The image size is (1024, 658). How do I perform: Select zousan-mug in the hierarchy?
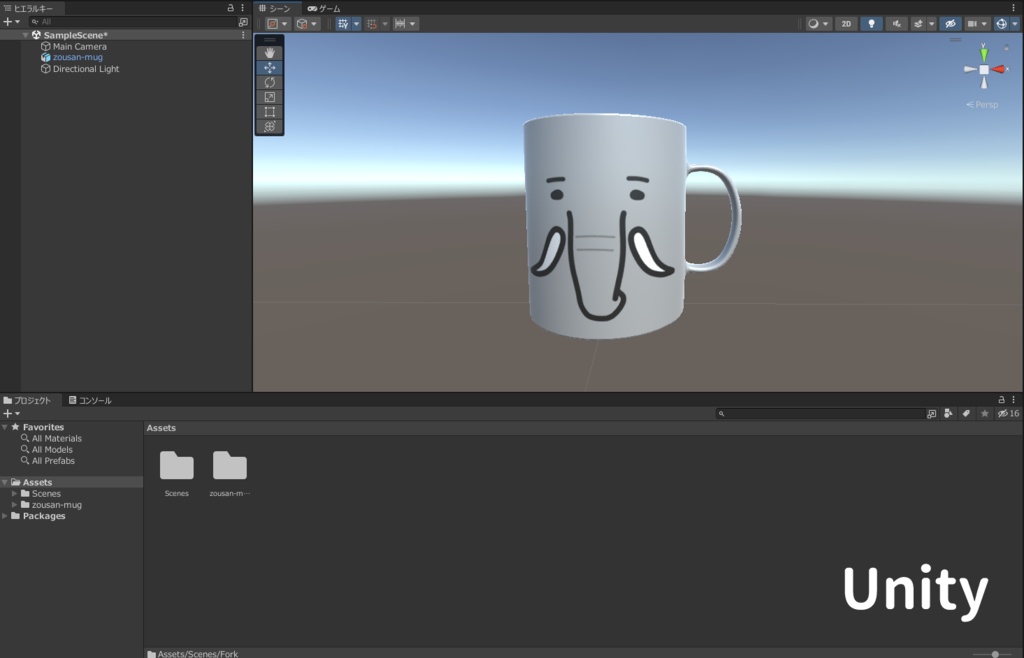click(75, 57)
